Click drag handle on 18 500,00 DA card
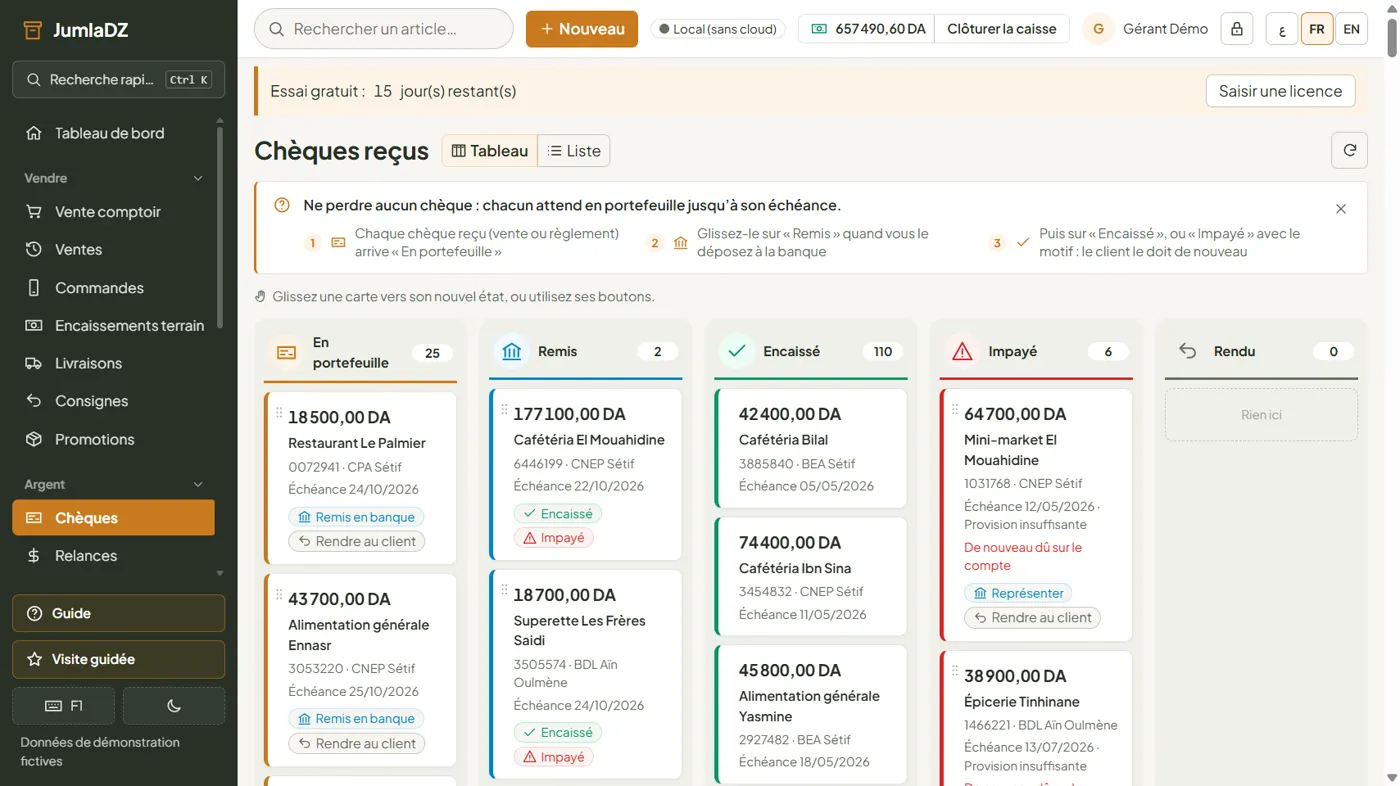Image resolution: width=1400 pixels, height=786 pixels. [x=279, y=412]
